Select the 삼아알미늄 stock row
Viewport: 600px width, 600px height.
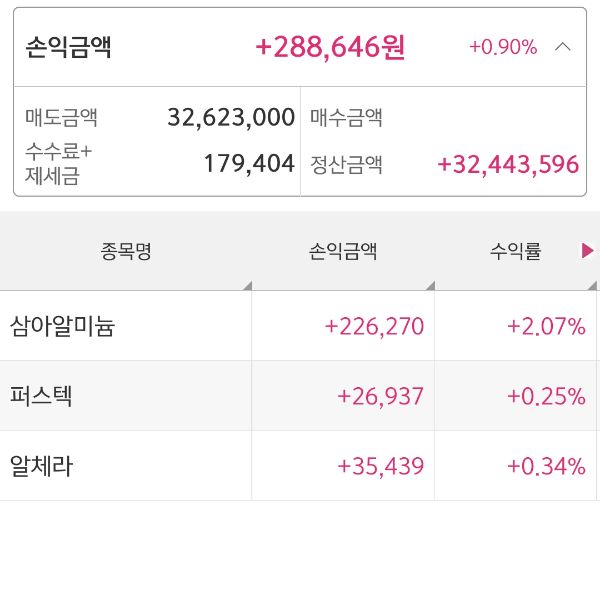click(x=62, y=326)
